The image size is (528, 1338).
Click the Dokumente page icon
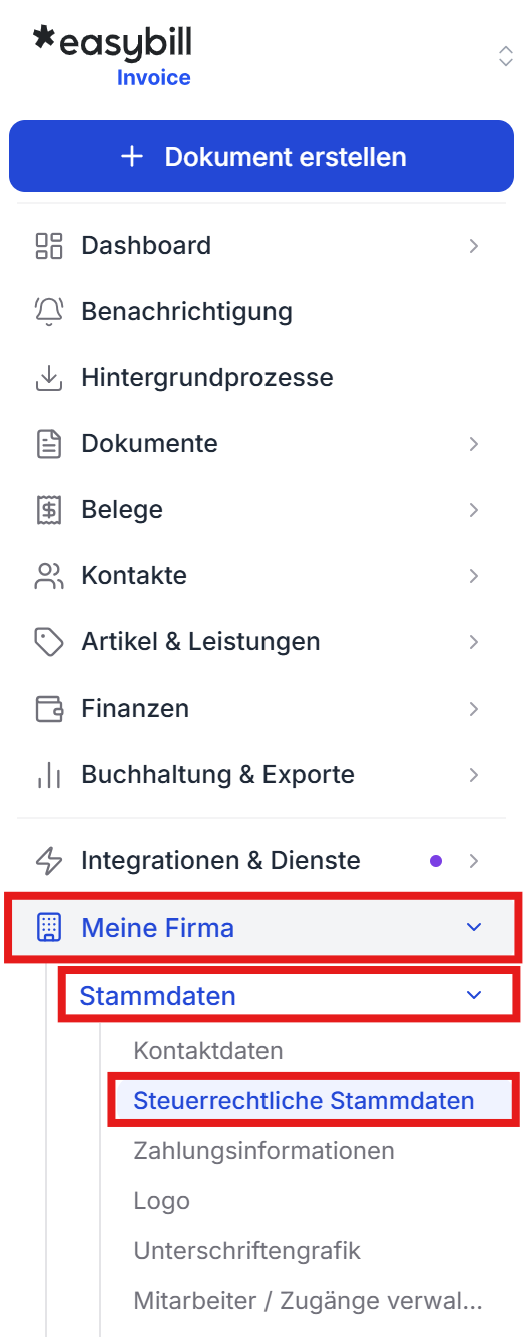[x=48, y=444]
